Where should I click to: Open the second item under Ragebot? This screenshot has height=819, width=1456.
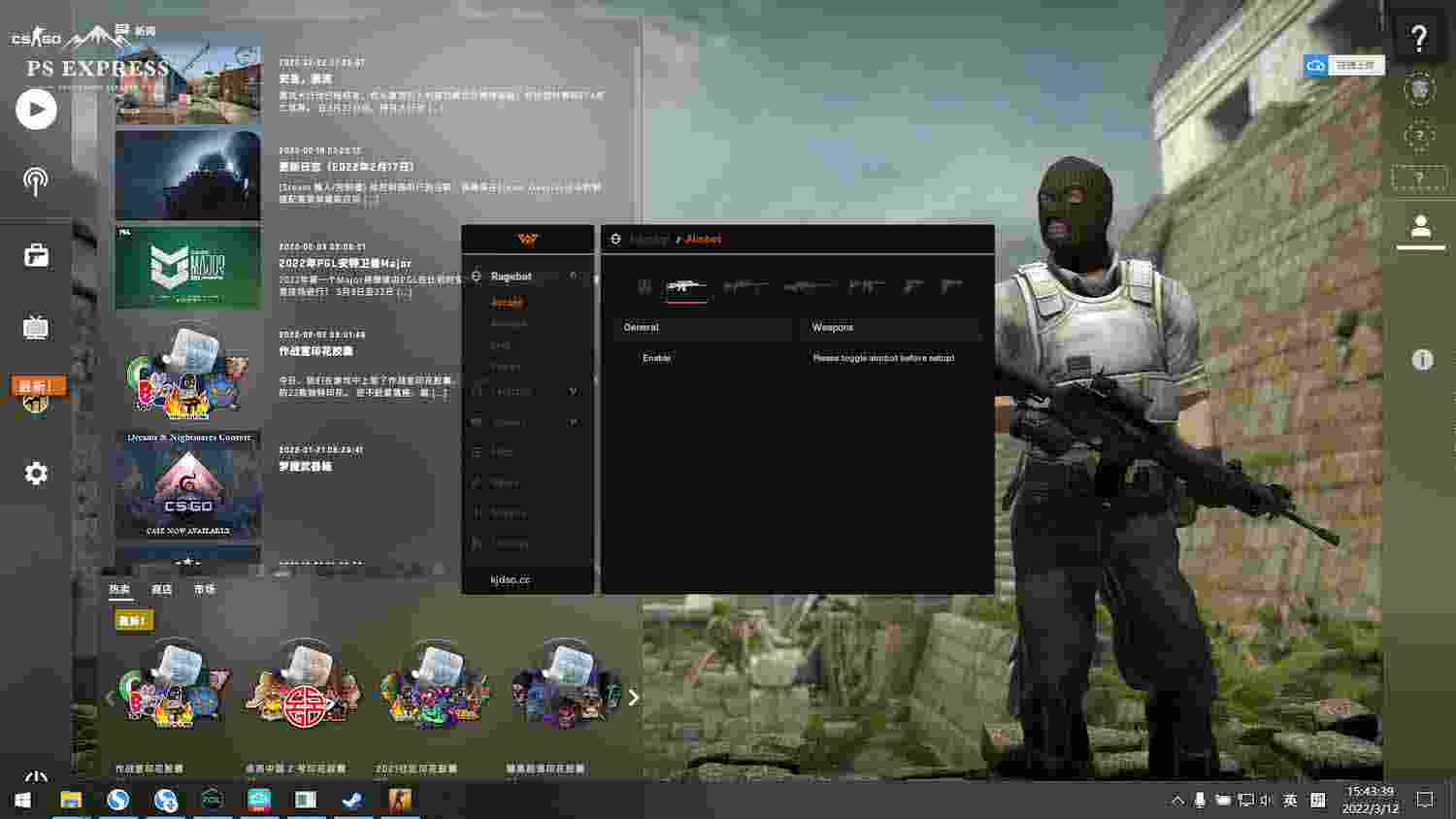[x=509, y=324]
